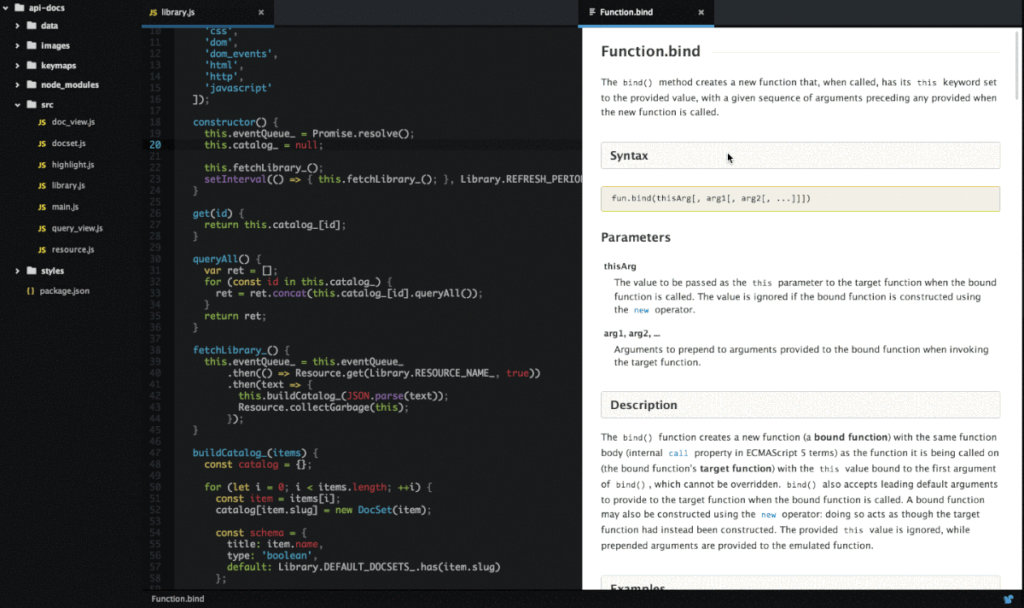Click the node_modules folder icon
The height and width of the screenshot is (608, 1024).
(33, 85)
